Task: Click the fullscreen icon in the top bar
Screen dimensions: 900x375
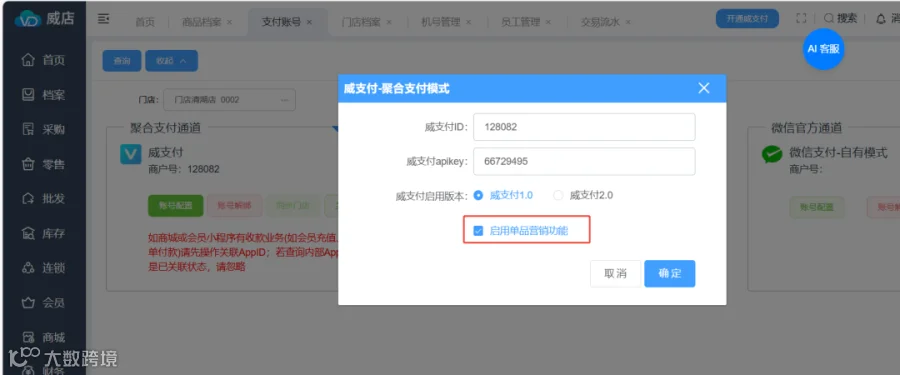Action: coord(801,18)
